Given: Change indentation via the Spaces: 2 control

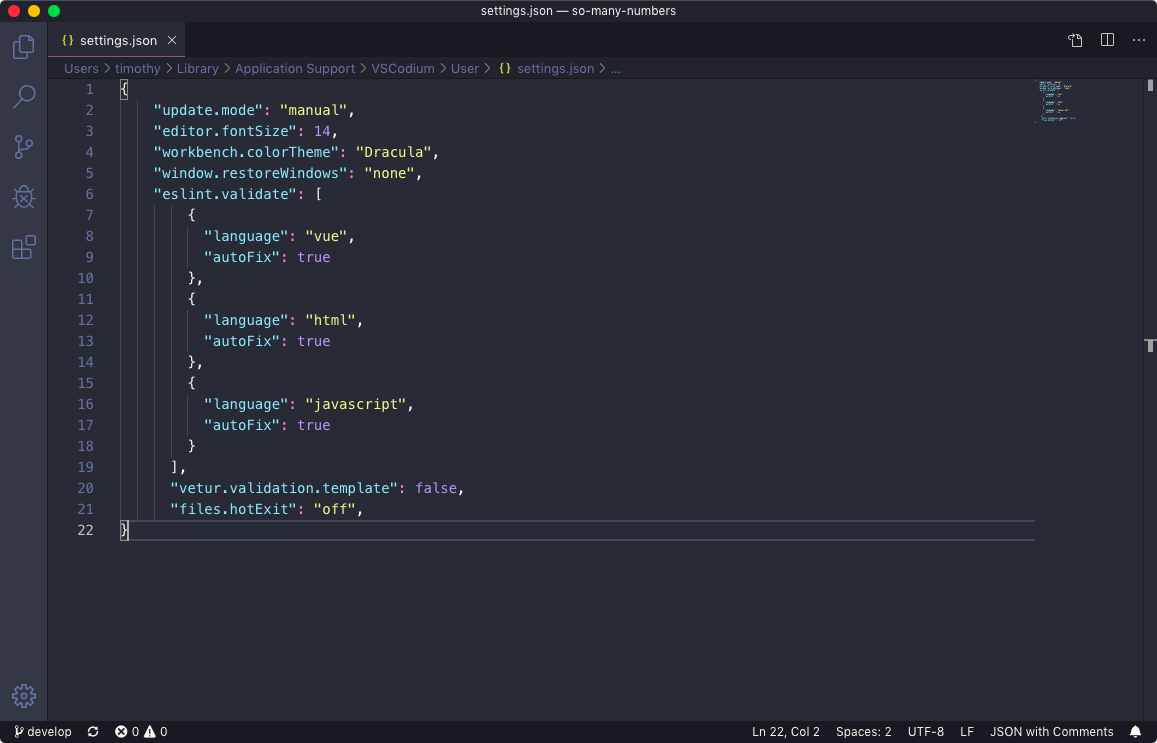Looking at the screenshot, I should click(x=863, y=731).
